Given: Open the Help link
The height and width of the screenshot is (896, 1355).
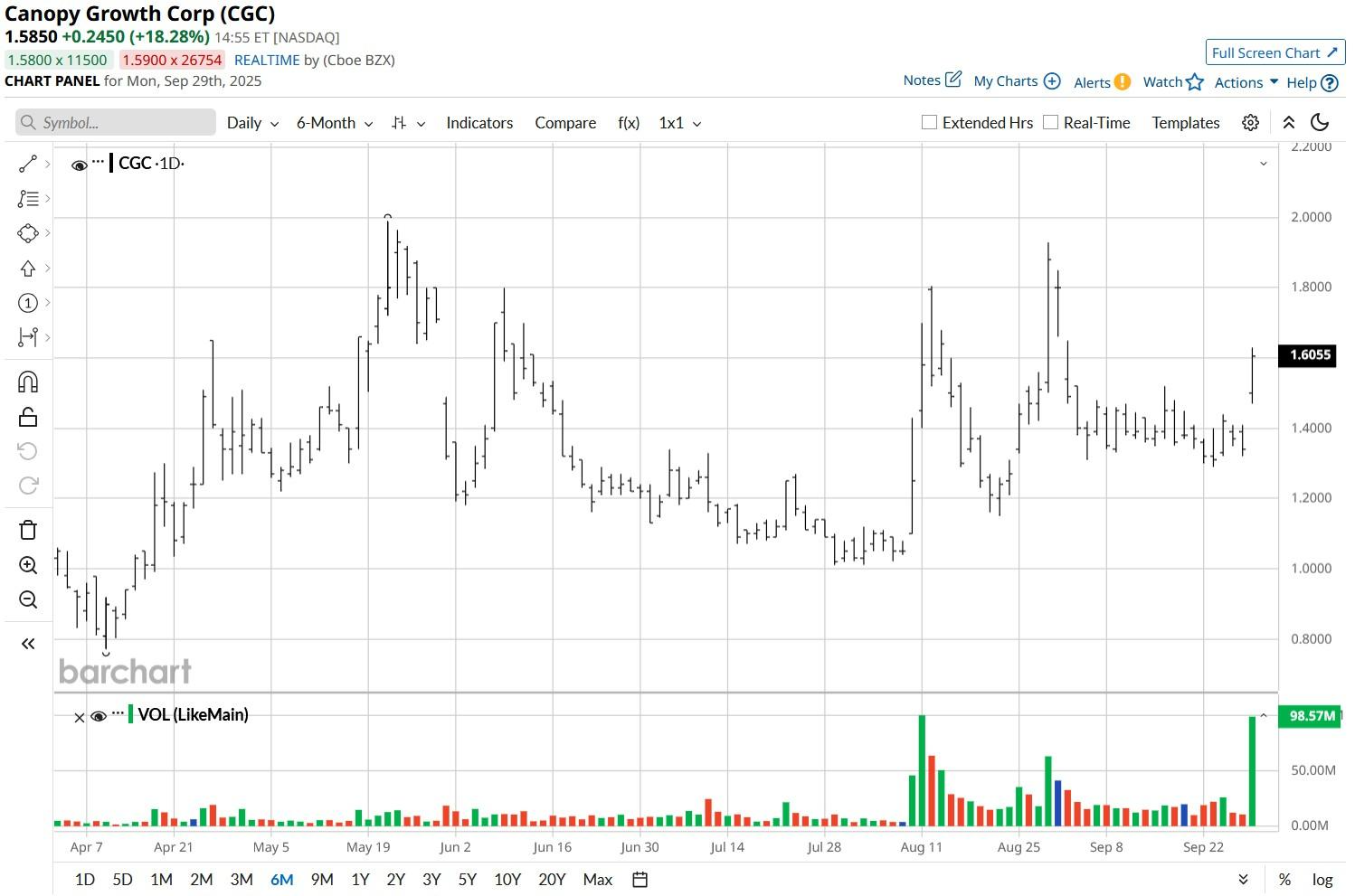Looking at the screenshot, I should point(1312,82).
